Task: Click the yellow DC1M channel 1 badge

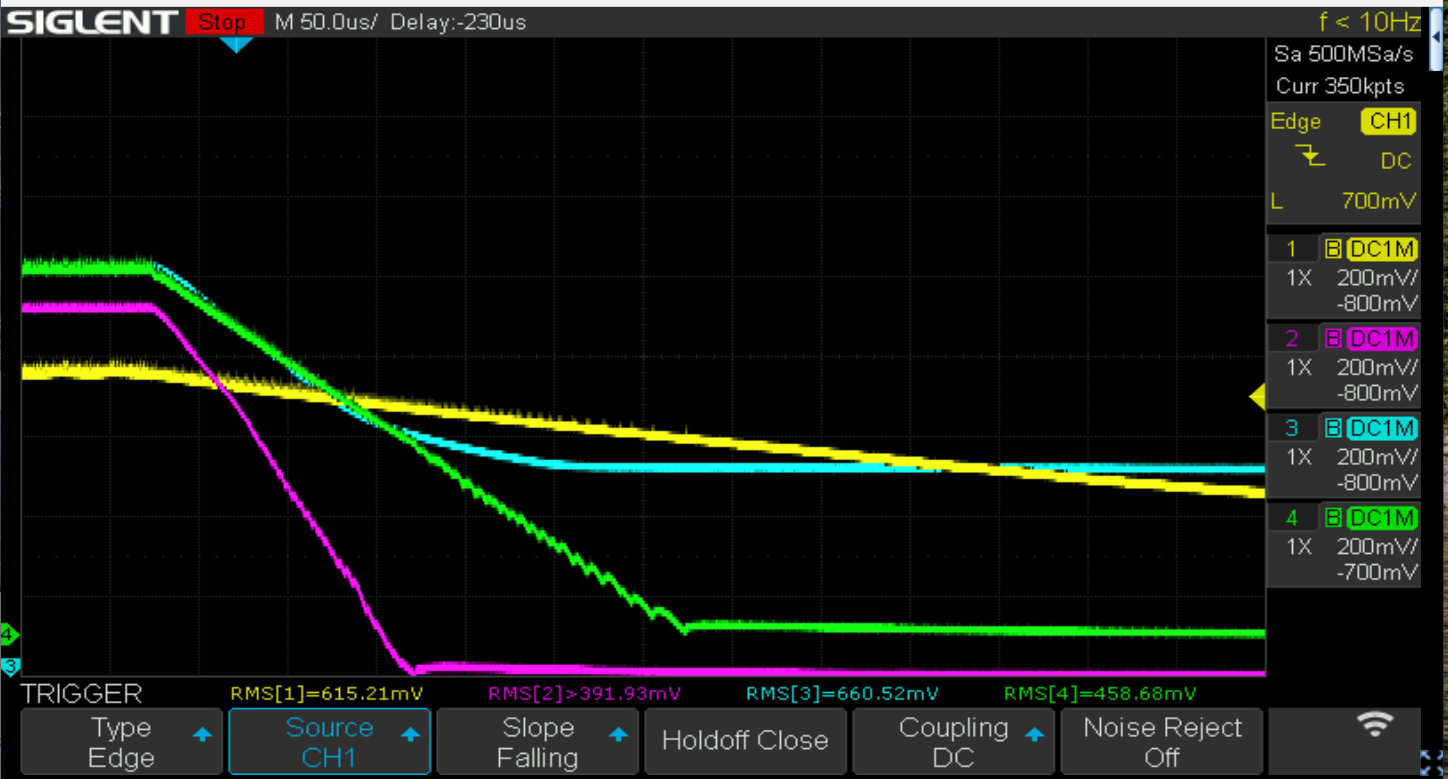Action: 1381,249
